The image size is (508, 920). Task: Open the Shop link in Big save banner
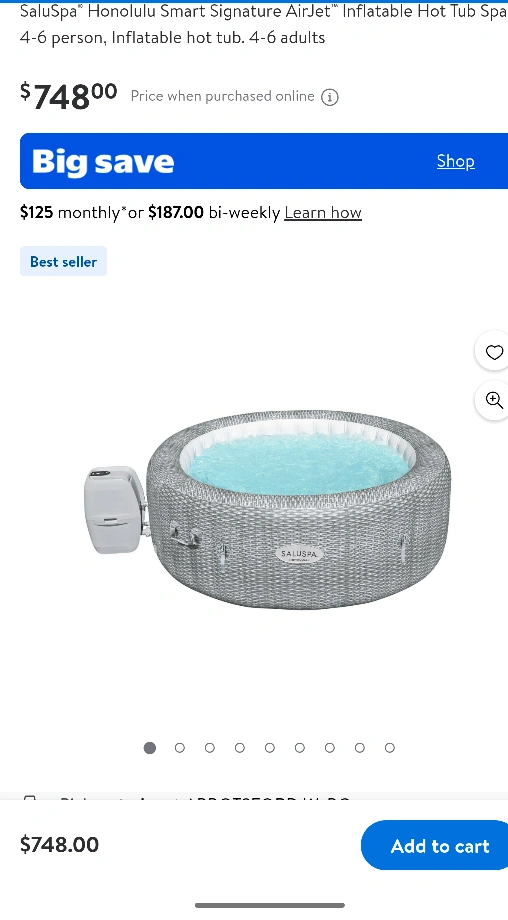[456, 161]
